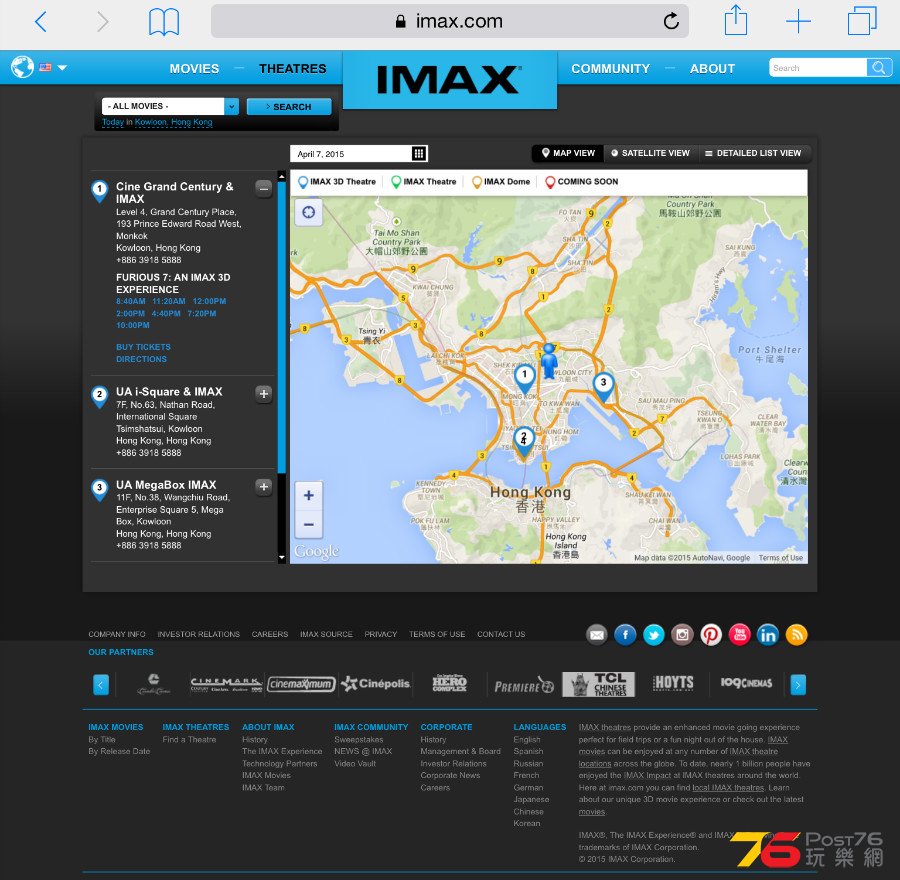Viewport: 900px width, 880px height.
Task: Switch to Satellite View
Action: pyautogui.click(x=650, y=153)
